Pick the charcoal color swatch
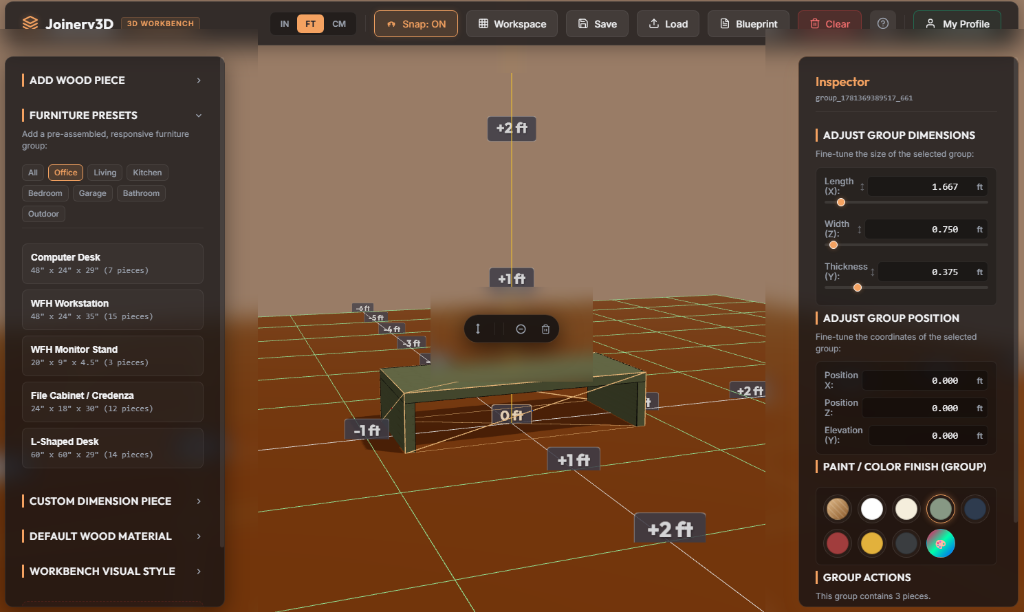This screenshot has height=612, width=1024. tap(906, 543)
